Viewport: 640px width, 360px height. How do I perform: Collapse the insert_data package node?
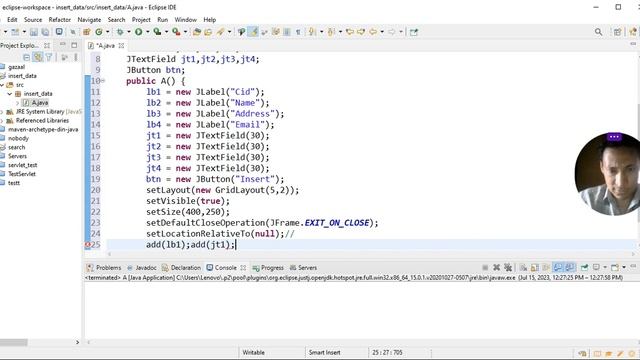pyautogui.click(x=10, y=94)
